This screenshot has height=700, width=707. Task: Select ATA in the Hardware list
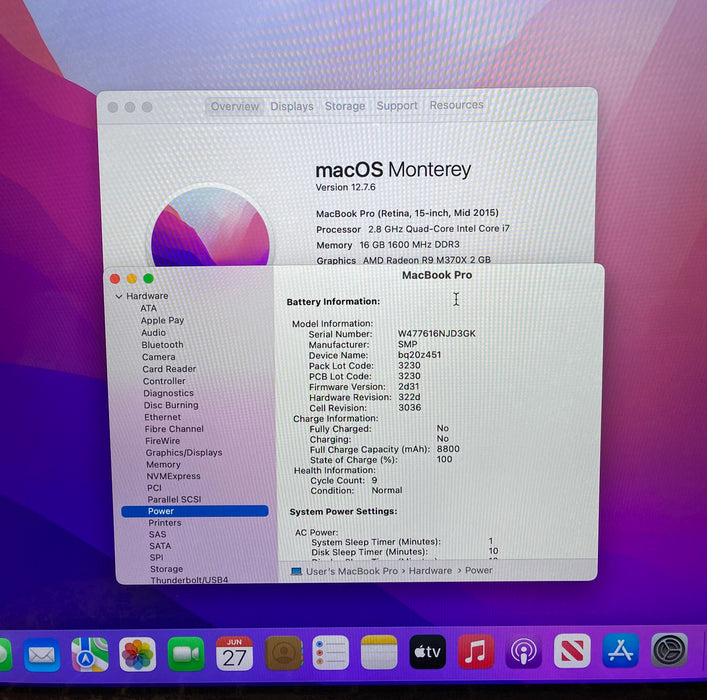[x=148, y=308]
